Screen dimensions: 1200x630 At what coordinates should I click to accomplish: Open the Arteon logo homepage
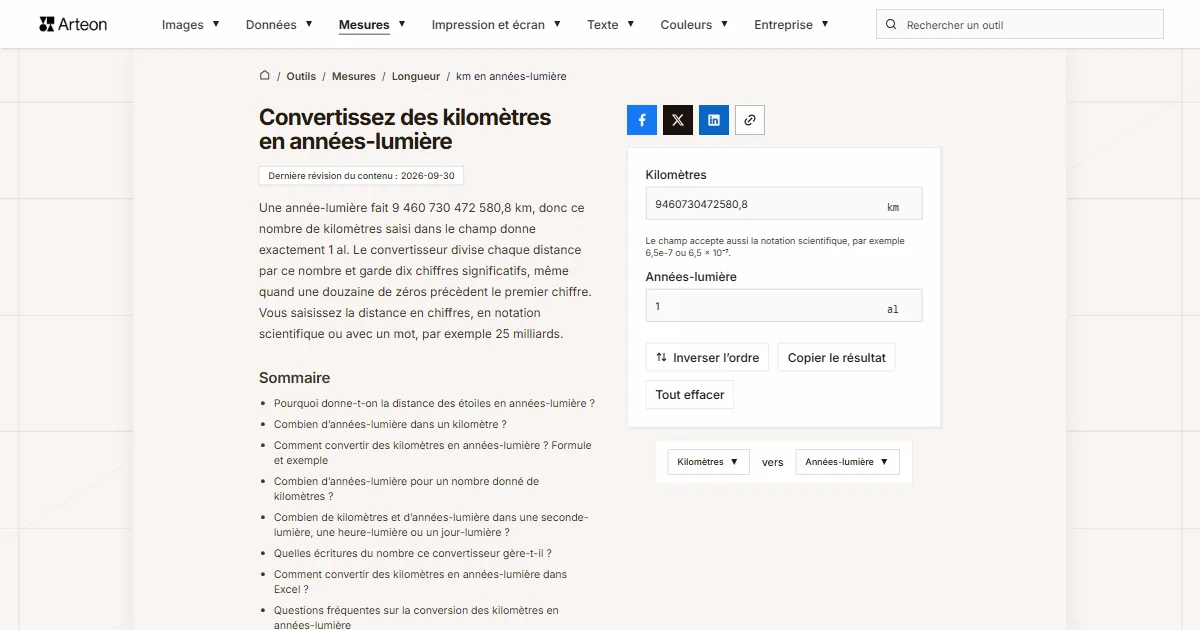(73, 24)
